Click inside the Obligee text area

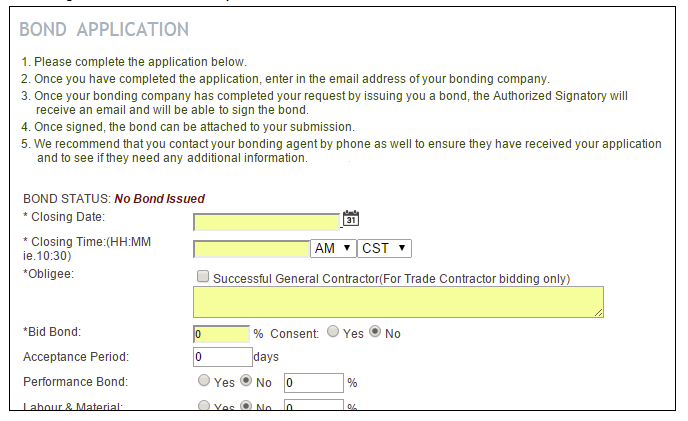pyautogui.click(x=398, y=302)
